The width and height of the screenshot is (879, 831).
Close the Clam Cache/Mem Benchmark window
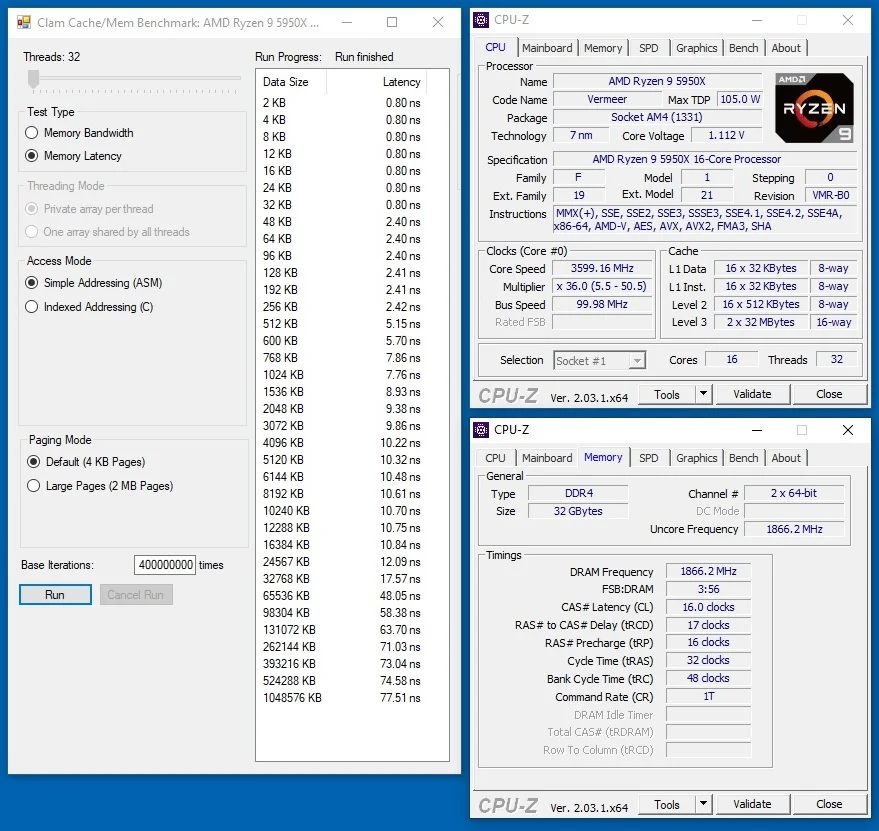pyautogui.click(x=438, y=22)
